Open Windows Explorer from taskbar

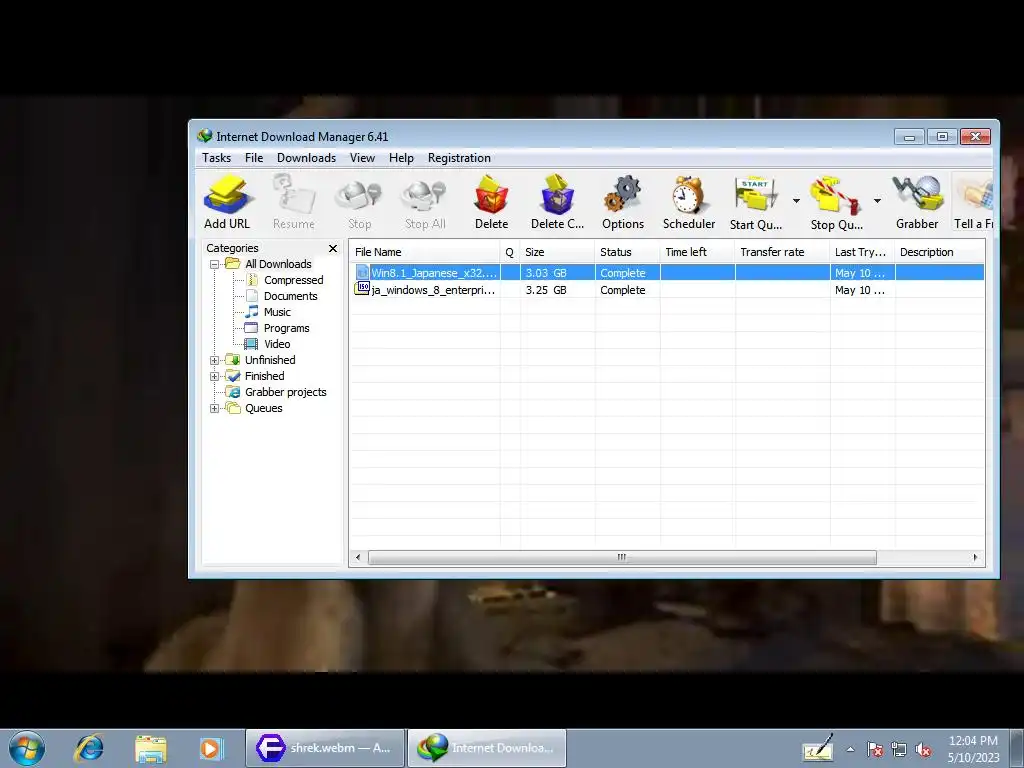click(x=151, y=748)
